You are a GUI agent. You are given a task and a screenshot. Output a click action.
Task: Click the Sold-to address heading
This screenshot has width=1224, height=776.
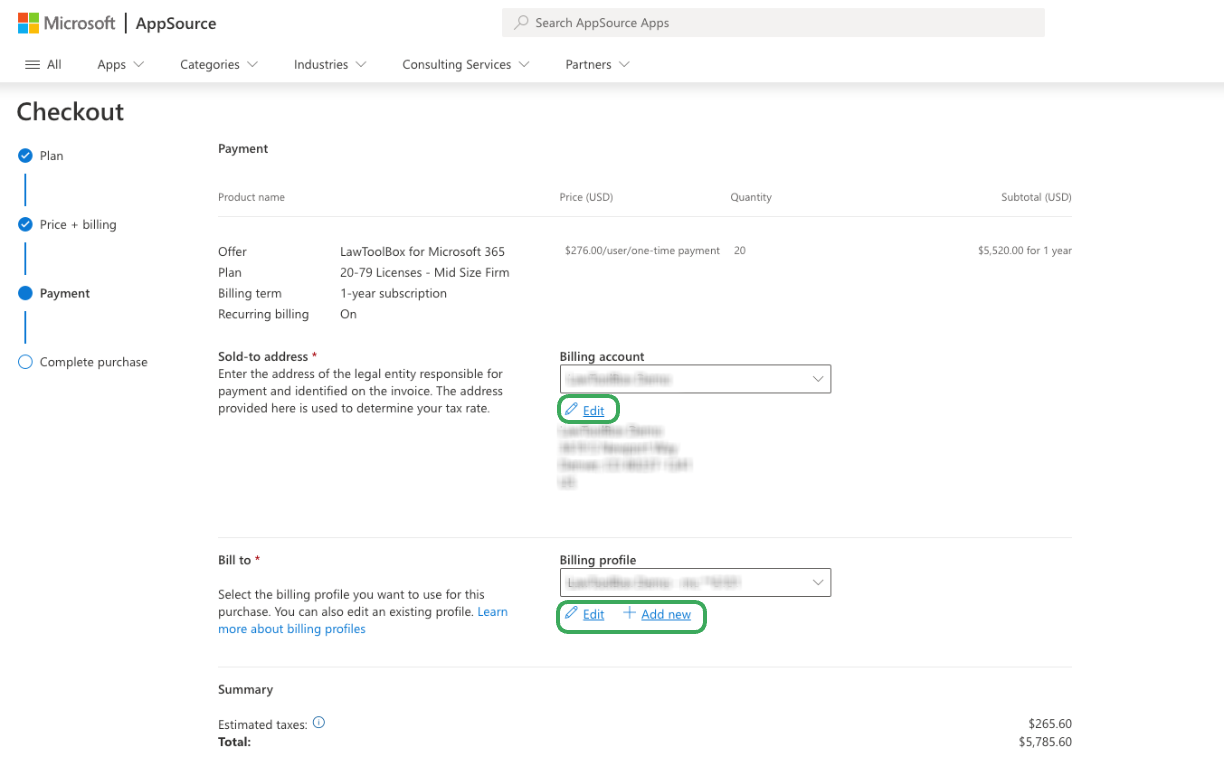click(x=264, y=357)
